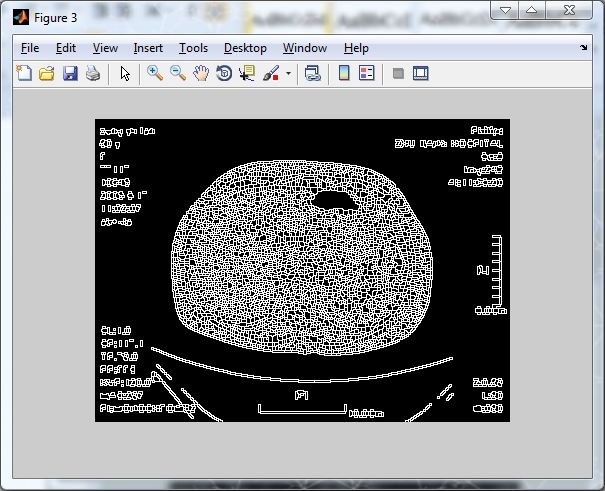Click the Link Plot icon
This screenshot has width=605, height=491.
tap(312, 73)
